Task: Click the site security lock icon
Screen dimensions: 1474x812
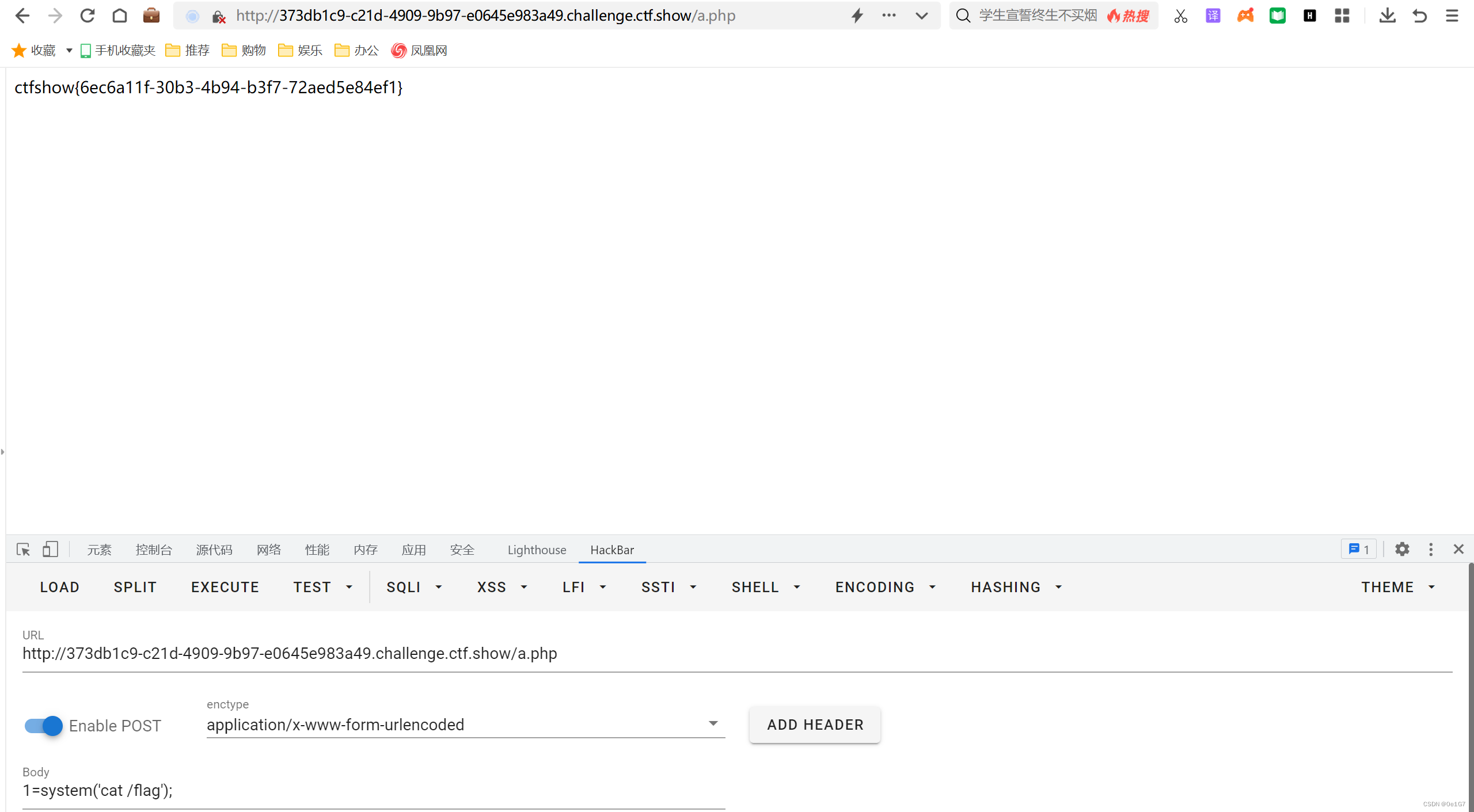Action: (x=219, y=16)
